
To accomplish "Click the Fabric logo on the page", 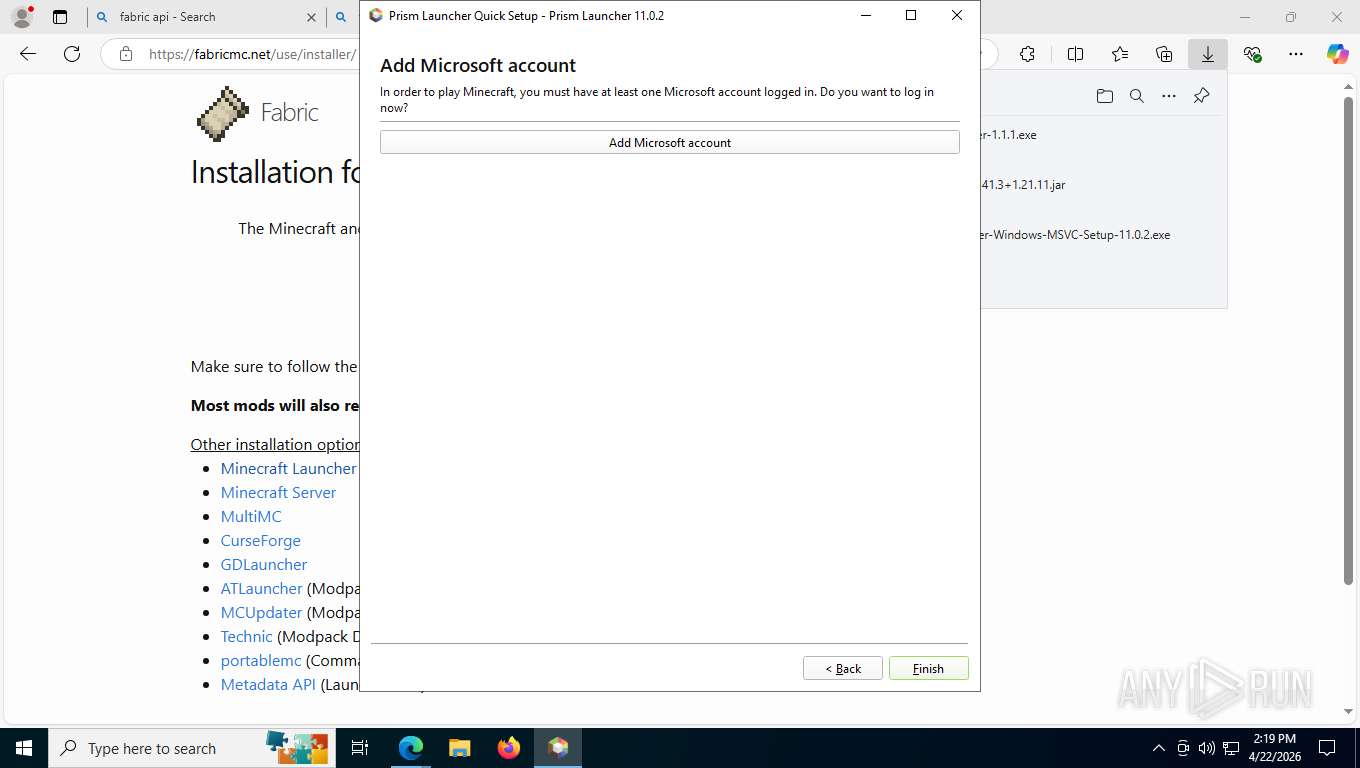I will [x=258, y=113].
